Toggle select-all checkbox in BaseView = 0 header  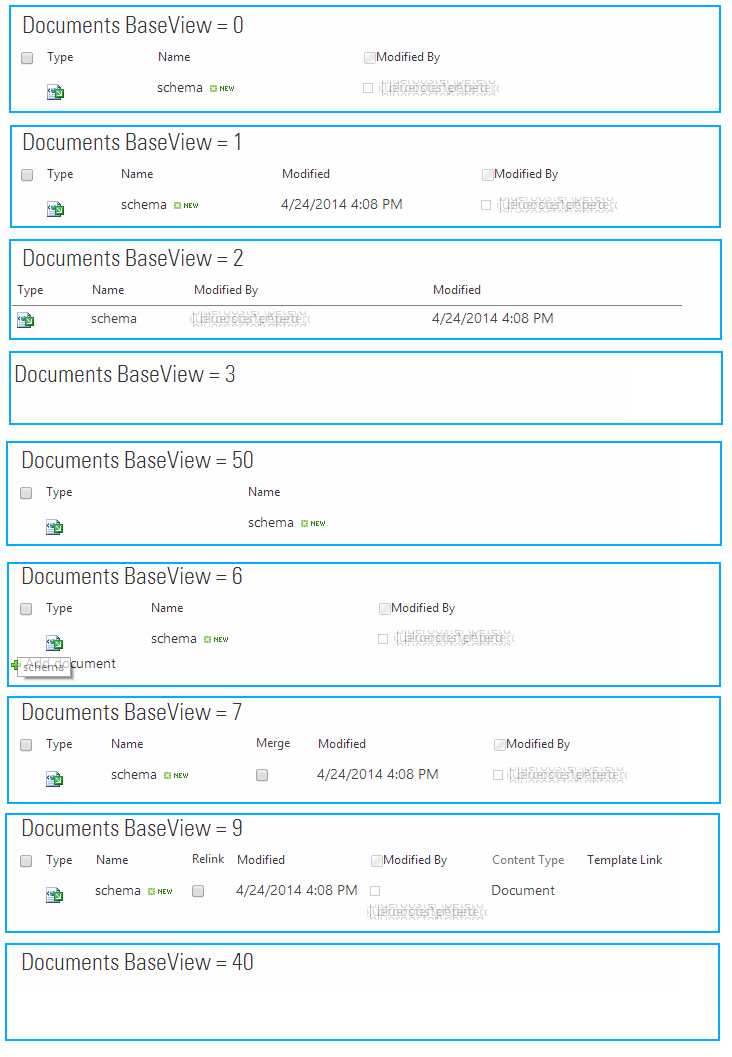click(27, 58)
